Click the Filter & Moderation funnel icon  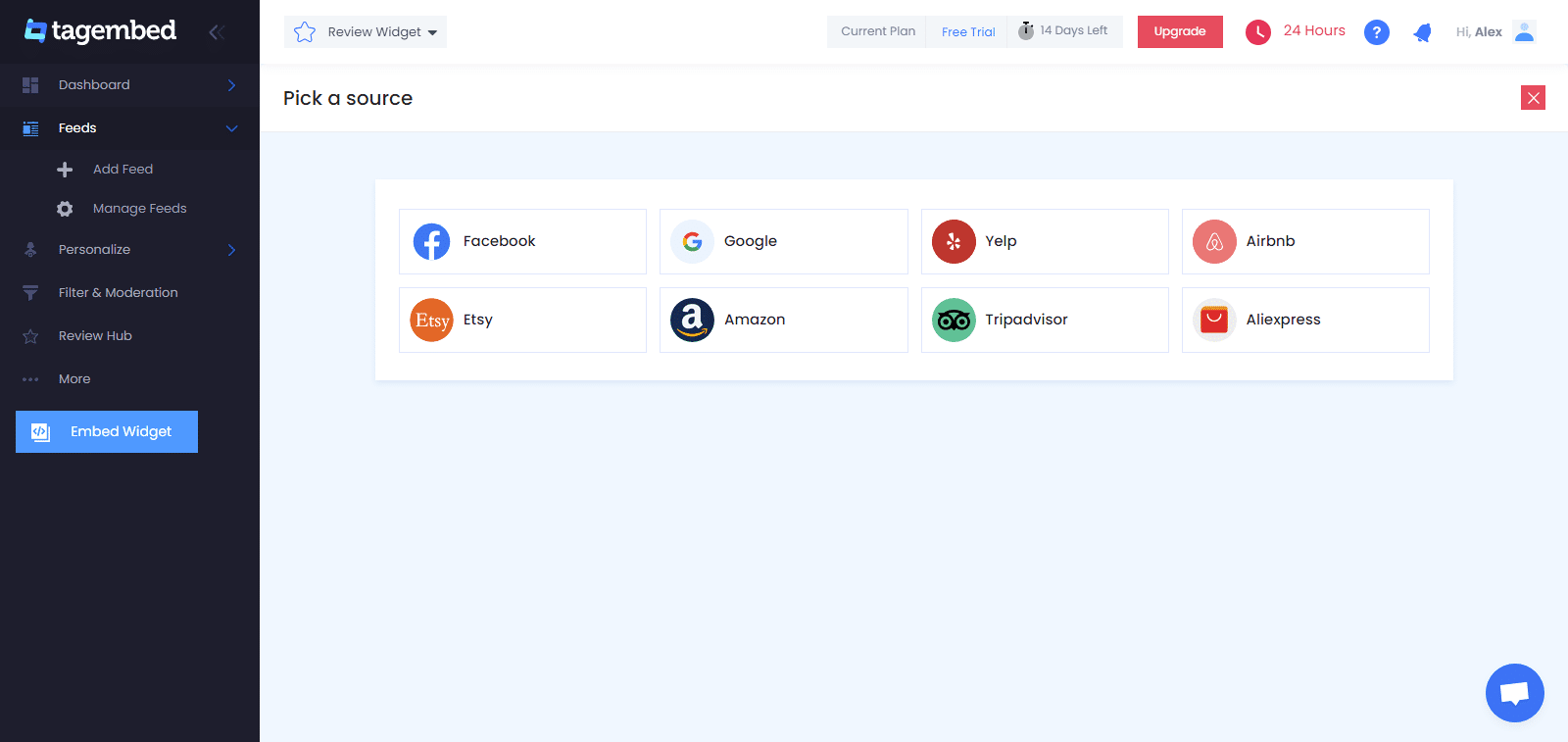[30, 293]
